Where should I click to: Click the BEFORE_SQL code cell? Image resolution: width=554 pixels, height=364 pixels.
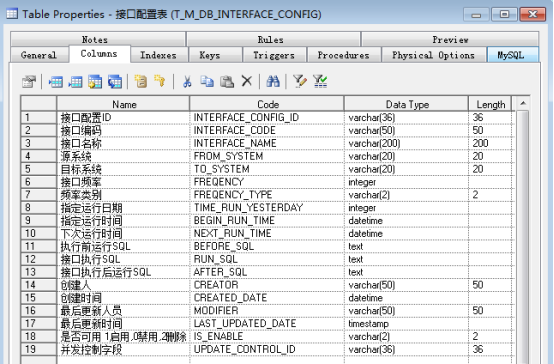coord(267,246)
